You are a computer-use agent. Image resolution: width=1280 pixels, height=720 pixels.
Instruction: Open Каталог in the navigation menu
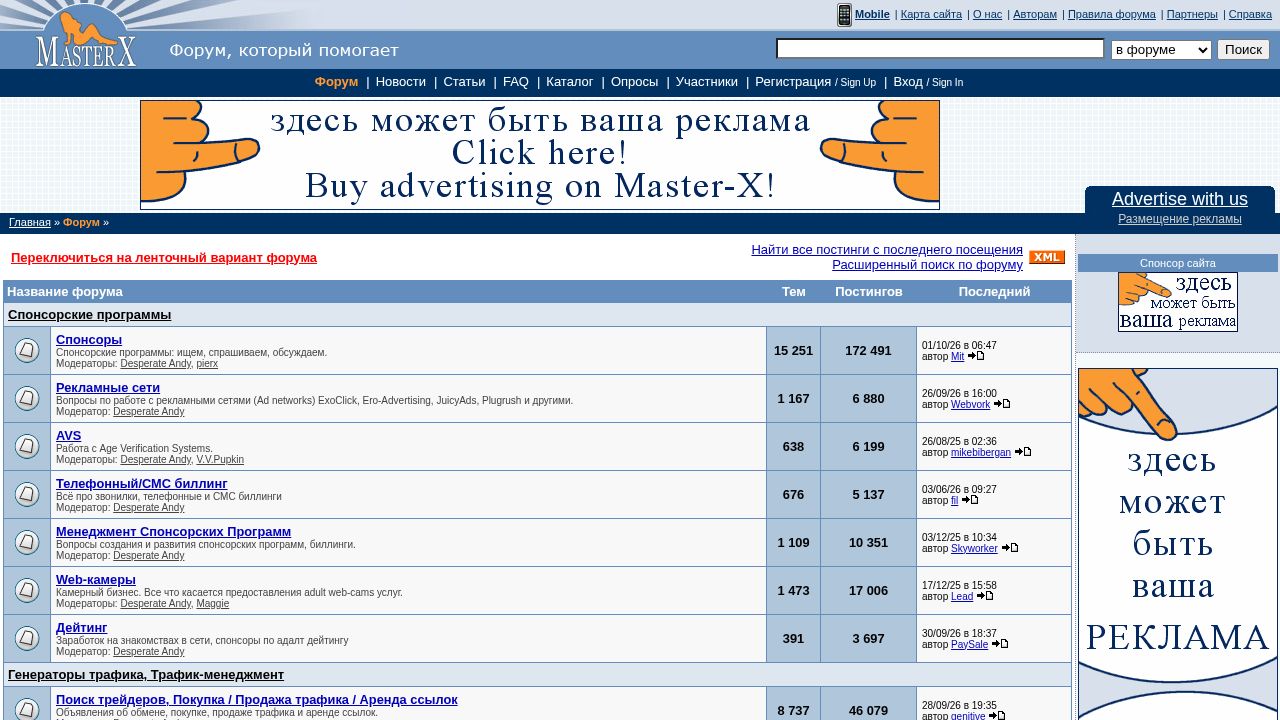[570, 82]
